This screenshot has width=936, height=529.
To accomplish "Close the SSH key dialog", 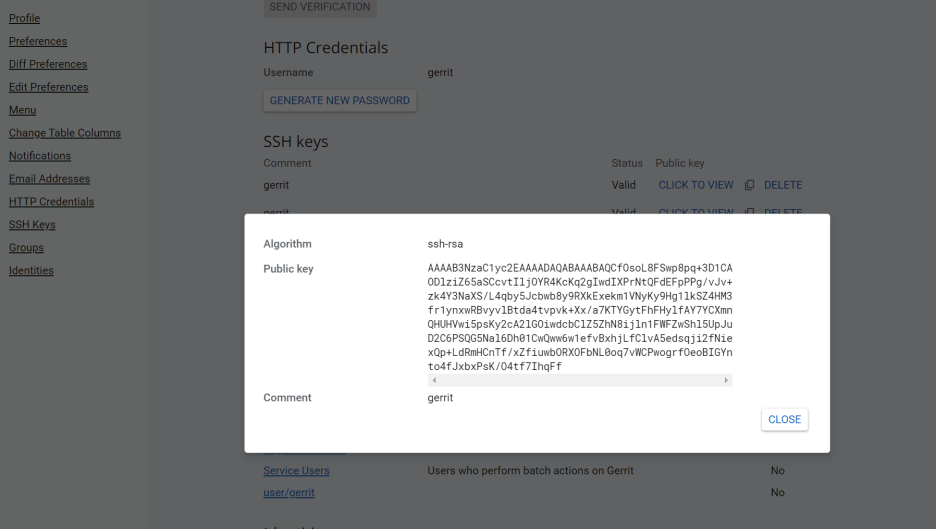I will 784,419.
